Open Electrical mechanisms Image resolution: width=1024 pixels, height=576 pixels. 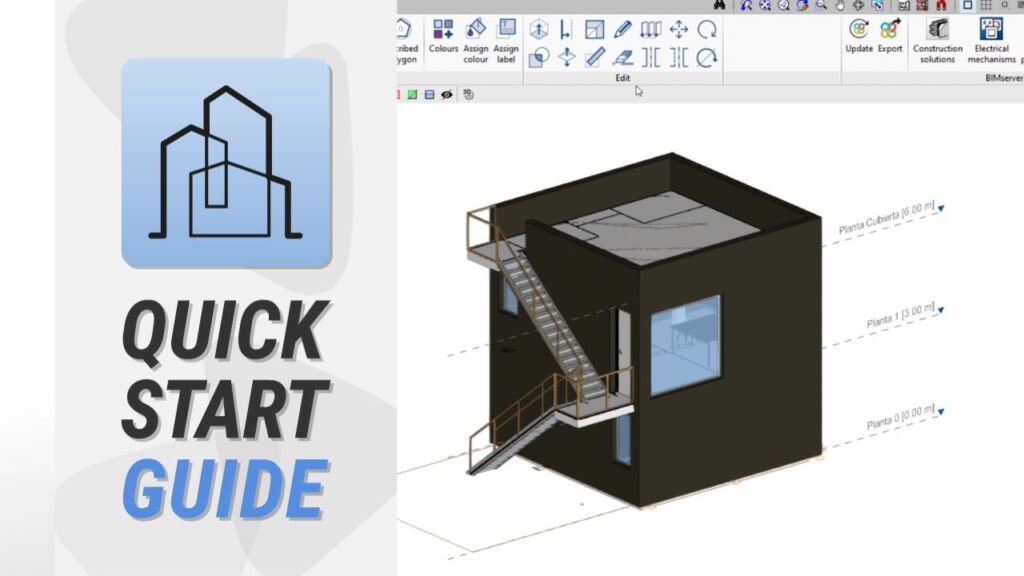pos(991,30)
